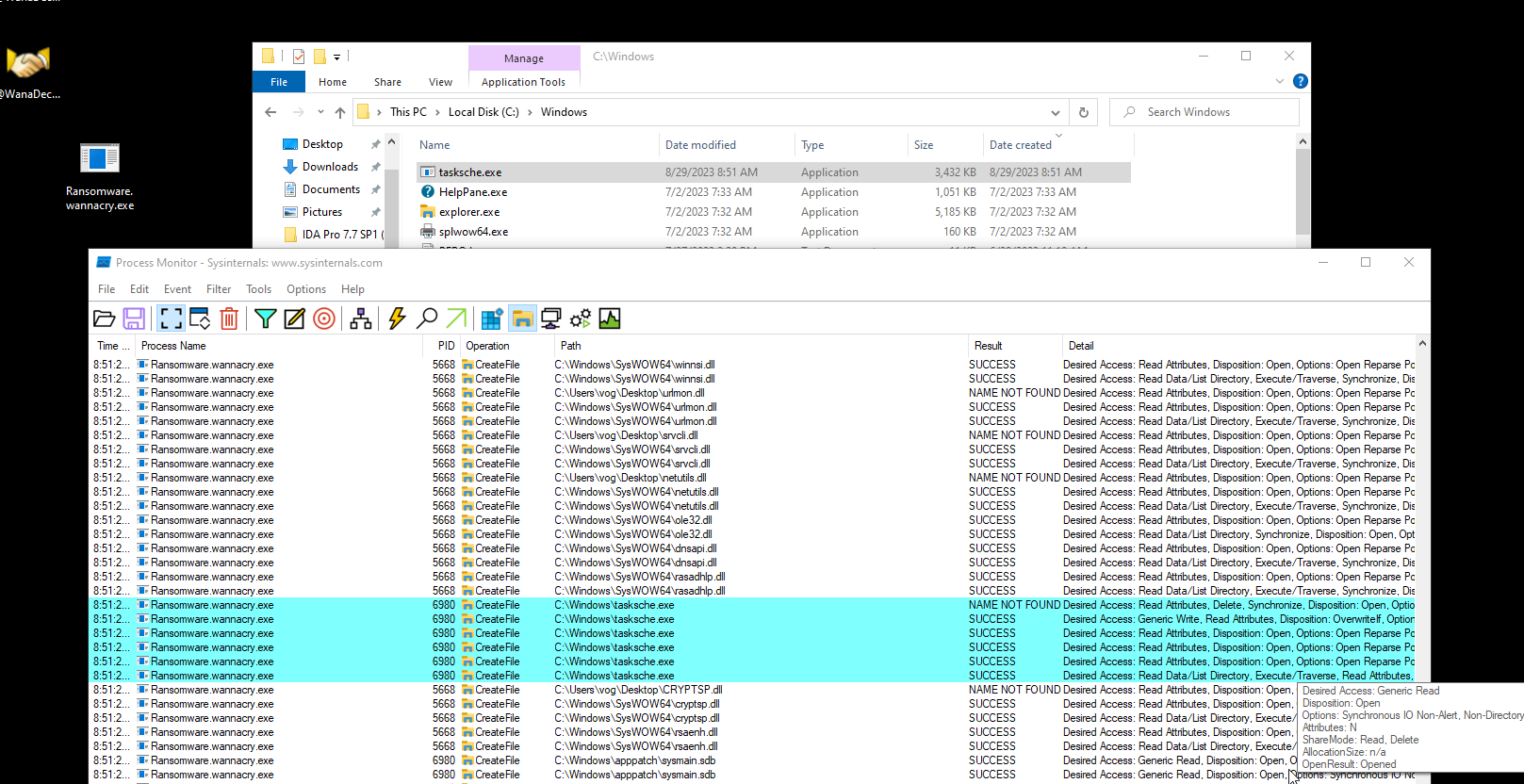Click the red Clear trash icon
The width and height of the screenshot is (1524, 784).
coord(229,318)
